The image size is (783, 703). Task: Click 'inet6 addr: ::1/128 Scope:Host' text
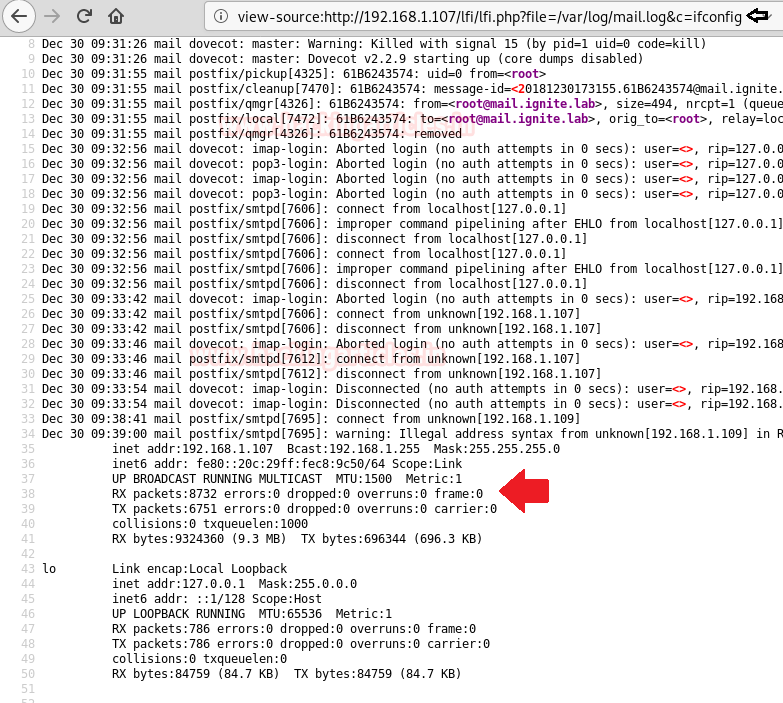[217, 599]
